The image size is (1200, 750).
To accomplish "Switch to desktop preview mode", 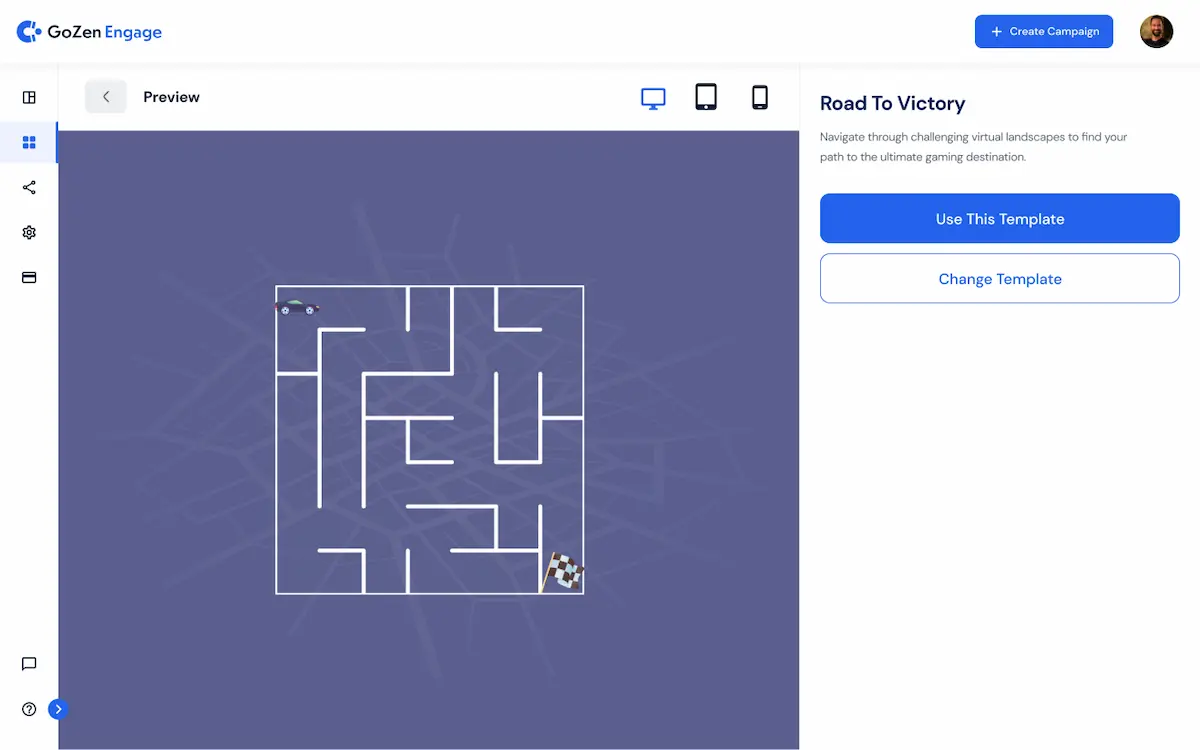I will 653,98.
